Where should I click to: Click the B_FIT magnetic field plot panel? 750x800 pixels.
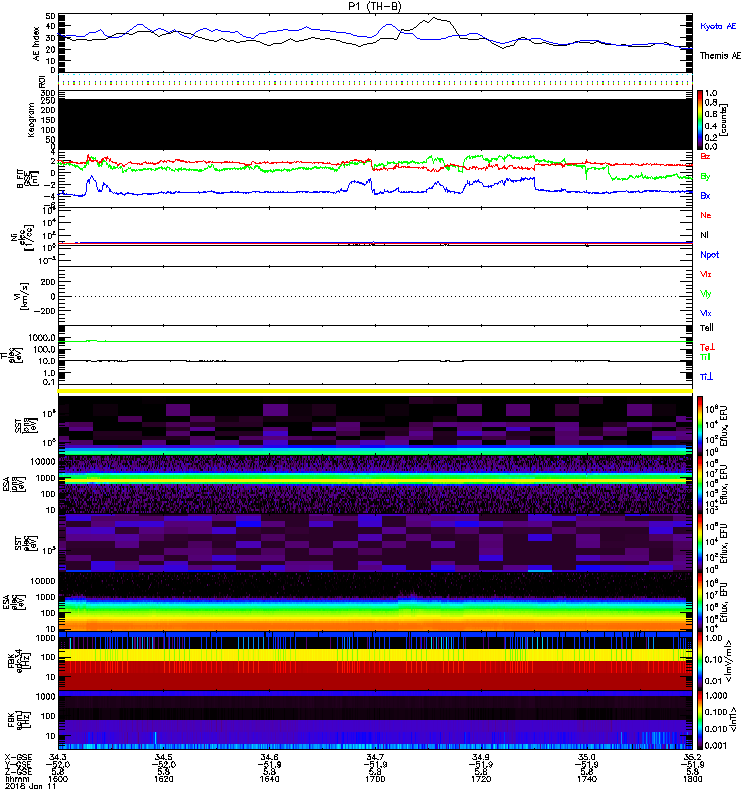pos(375,179)
